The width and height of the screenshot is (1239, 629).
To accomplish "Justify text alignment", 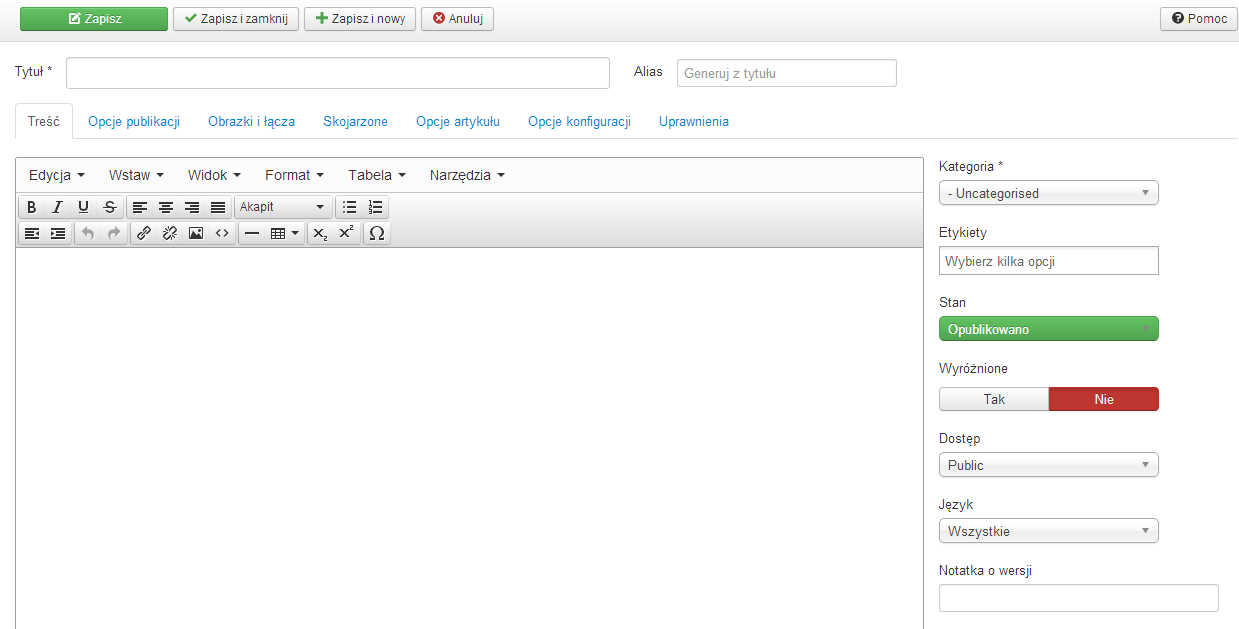I will pyautogui.click(x=218, y=208).
